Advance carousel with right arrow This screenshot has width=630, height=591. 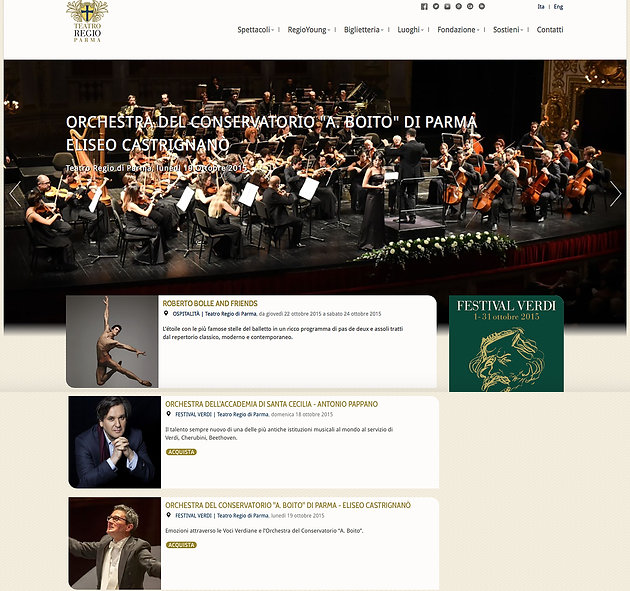click(615, 194)
